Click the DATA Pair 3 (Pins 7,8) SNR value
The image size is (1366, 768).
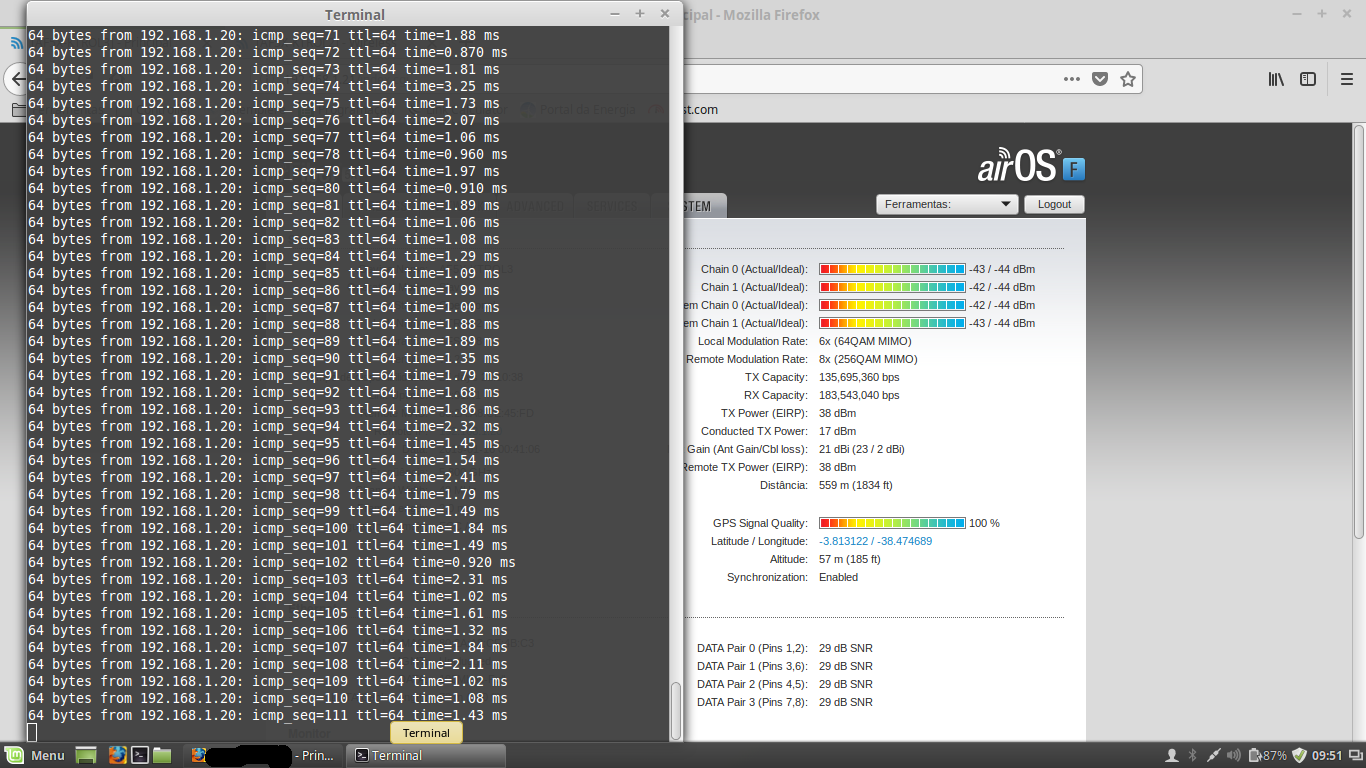point(846,702)
